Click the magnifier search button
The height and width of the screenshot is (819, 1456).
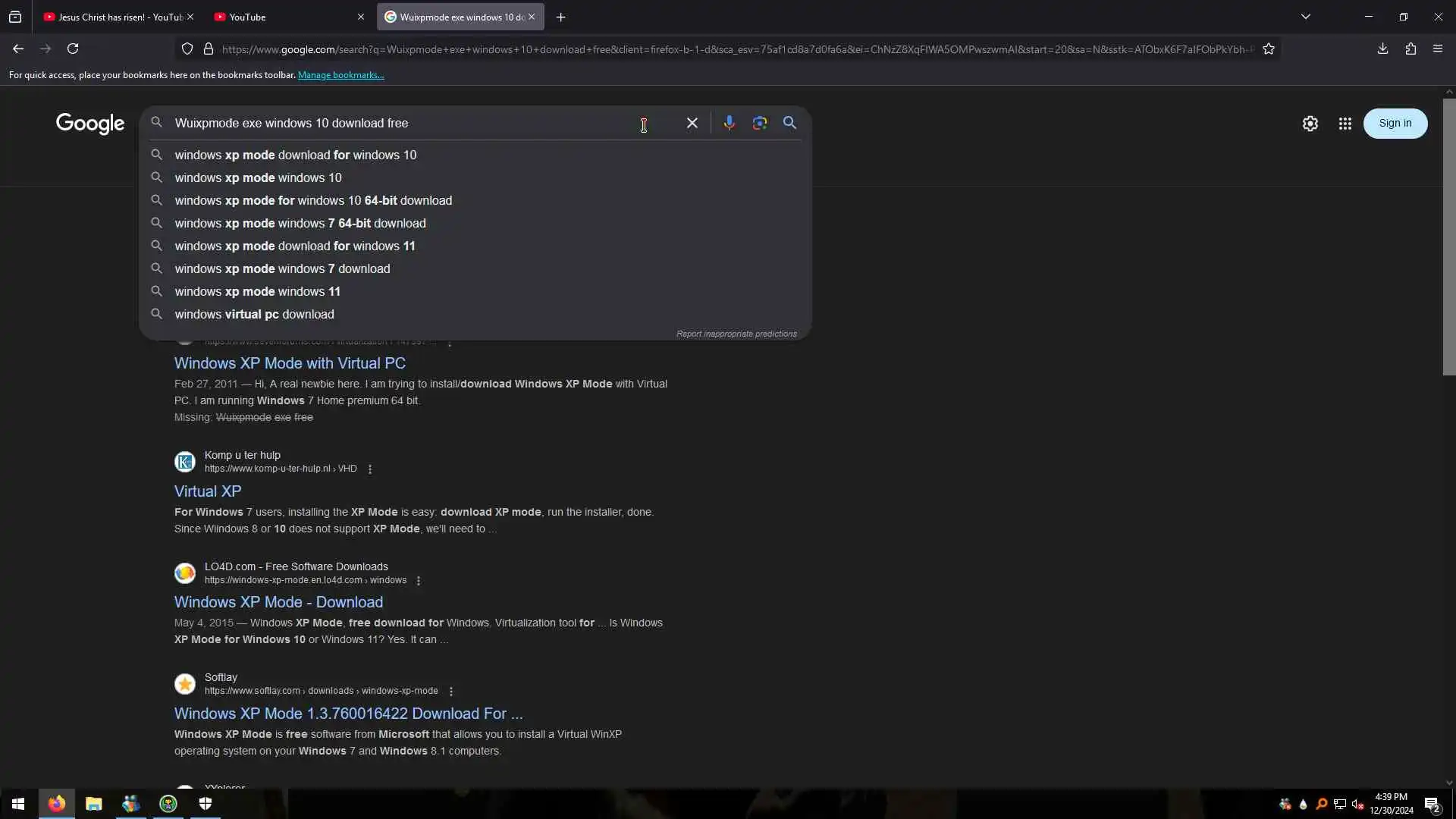pyautogui.click(x=789, y=123)
